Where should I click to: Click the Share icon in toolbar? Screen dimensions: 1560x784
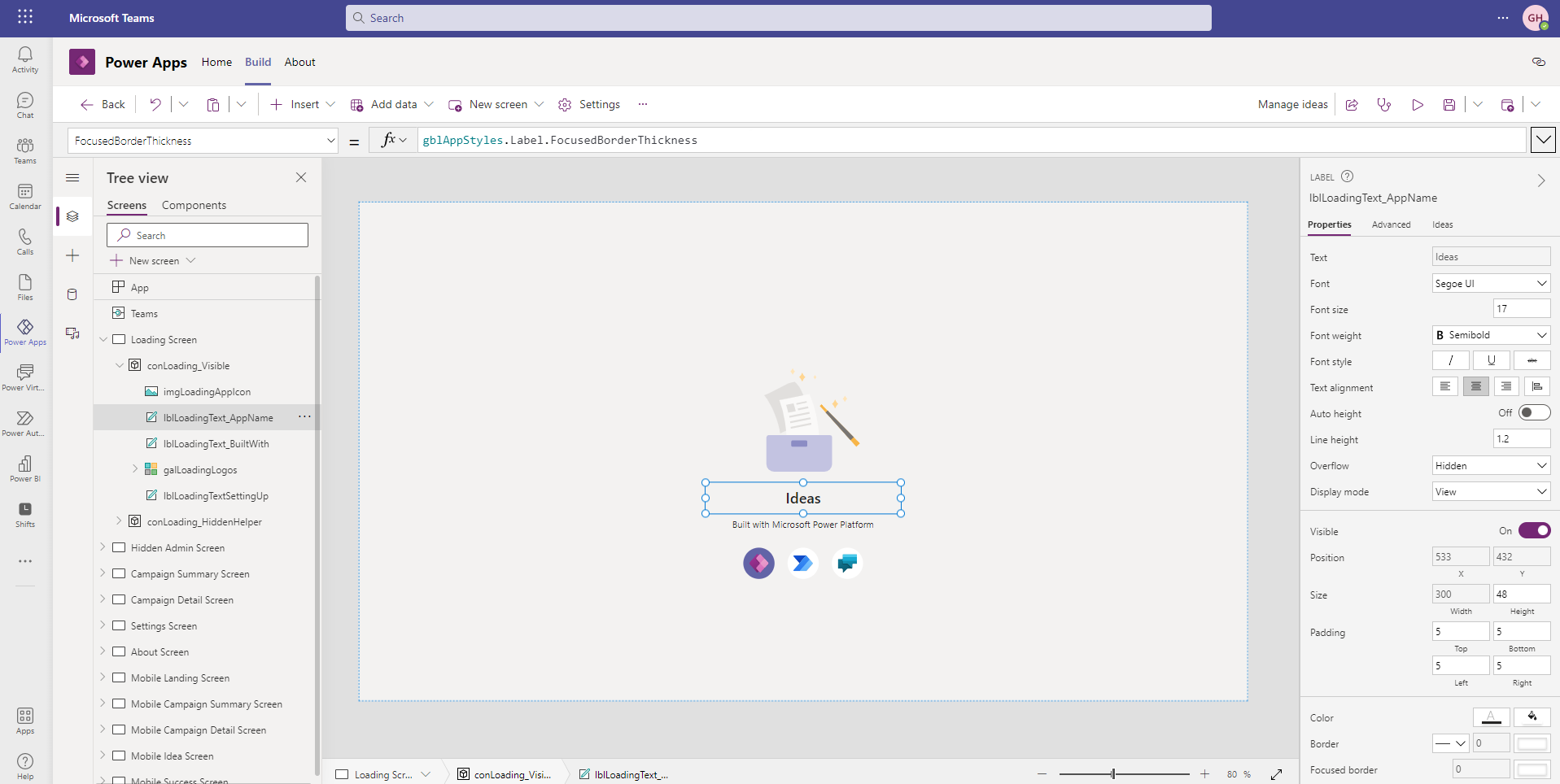[1352, 105]
